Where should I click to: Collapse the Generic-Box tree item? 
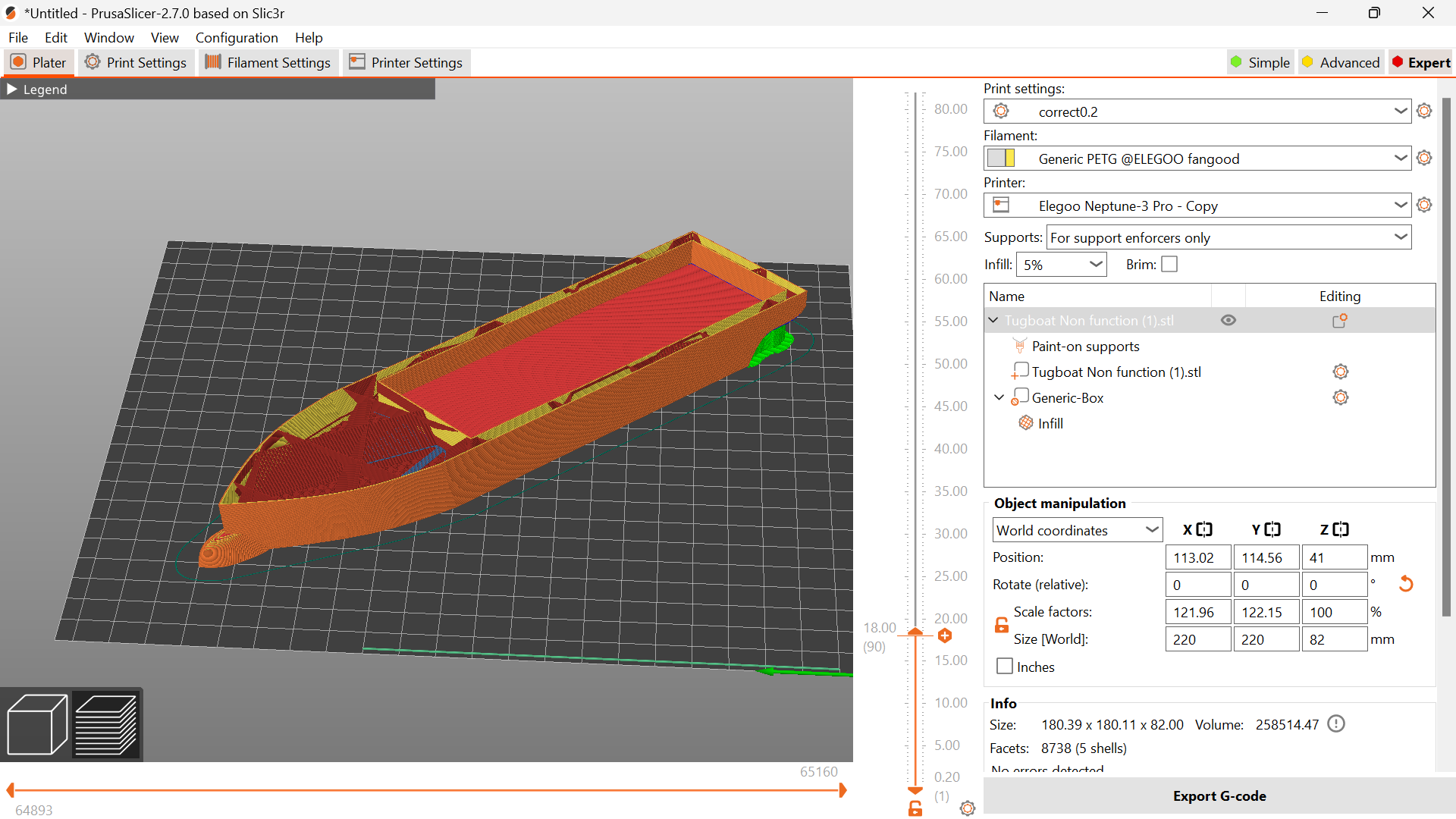click(999, 397)
